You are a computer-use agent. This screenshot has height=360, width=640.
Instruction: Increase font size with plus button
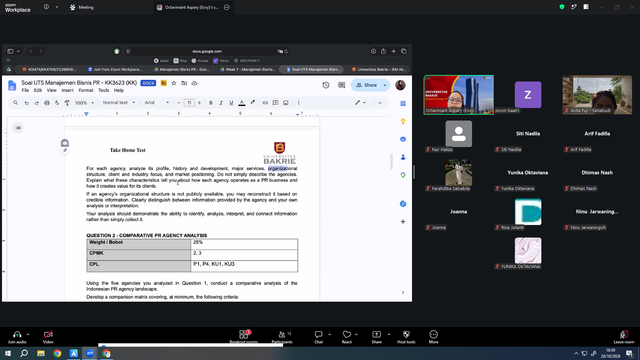[x=199, y=103]
